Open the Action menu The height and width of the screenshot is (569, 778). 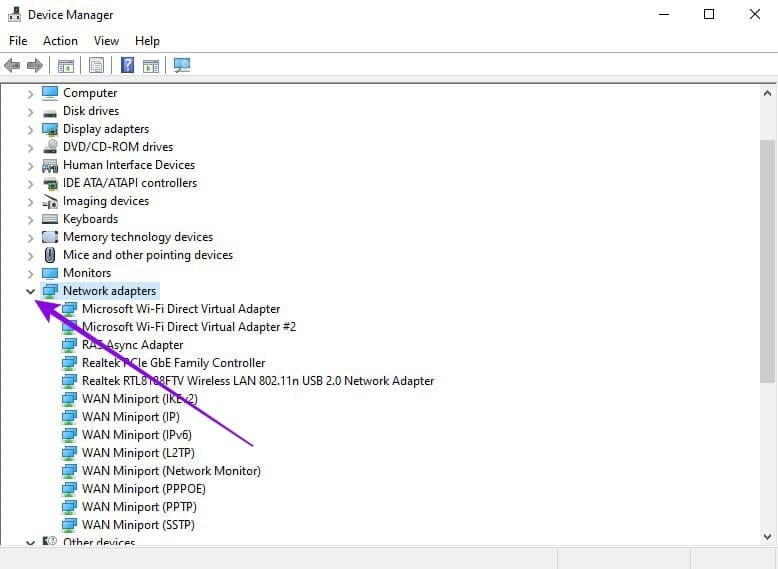(60, 41)
